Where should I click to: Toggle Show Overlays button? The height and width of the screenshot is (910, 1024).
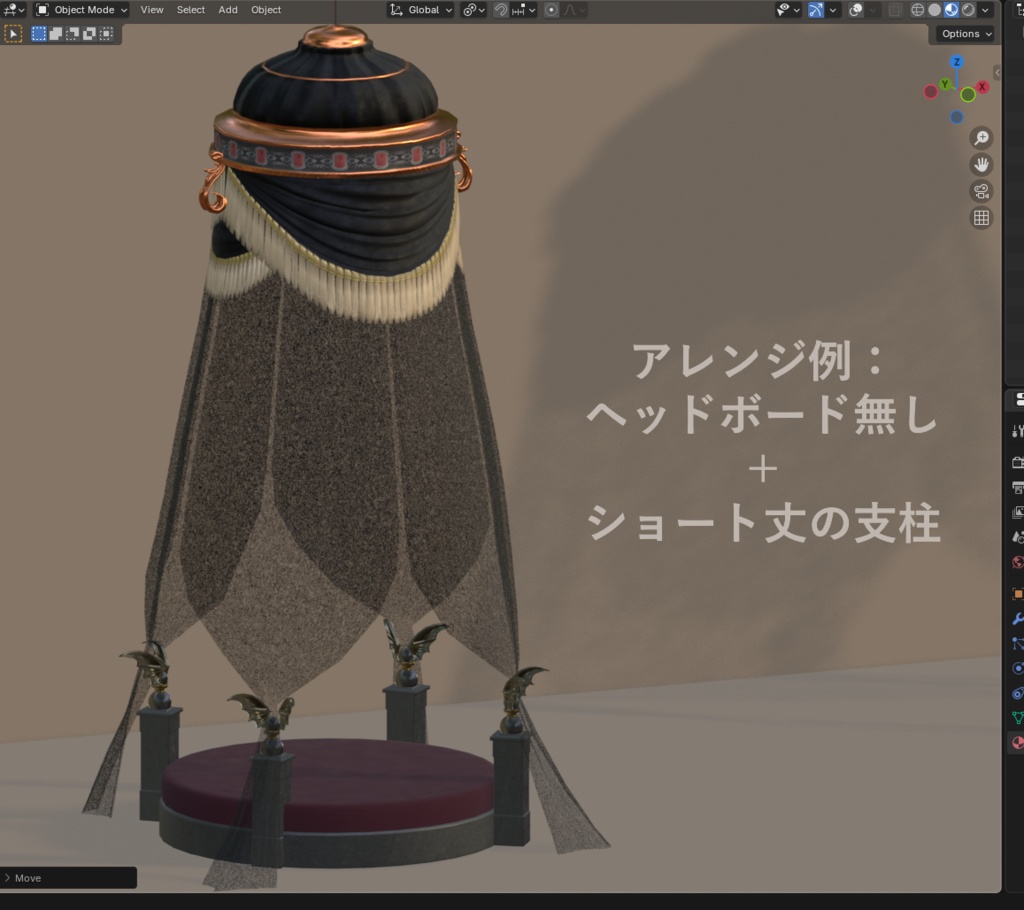[856, 10]
